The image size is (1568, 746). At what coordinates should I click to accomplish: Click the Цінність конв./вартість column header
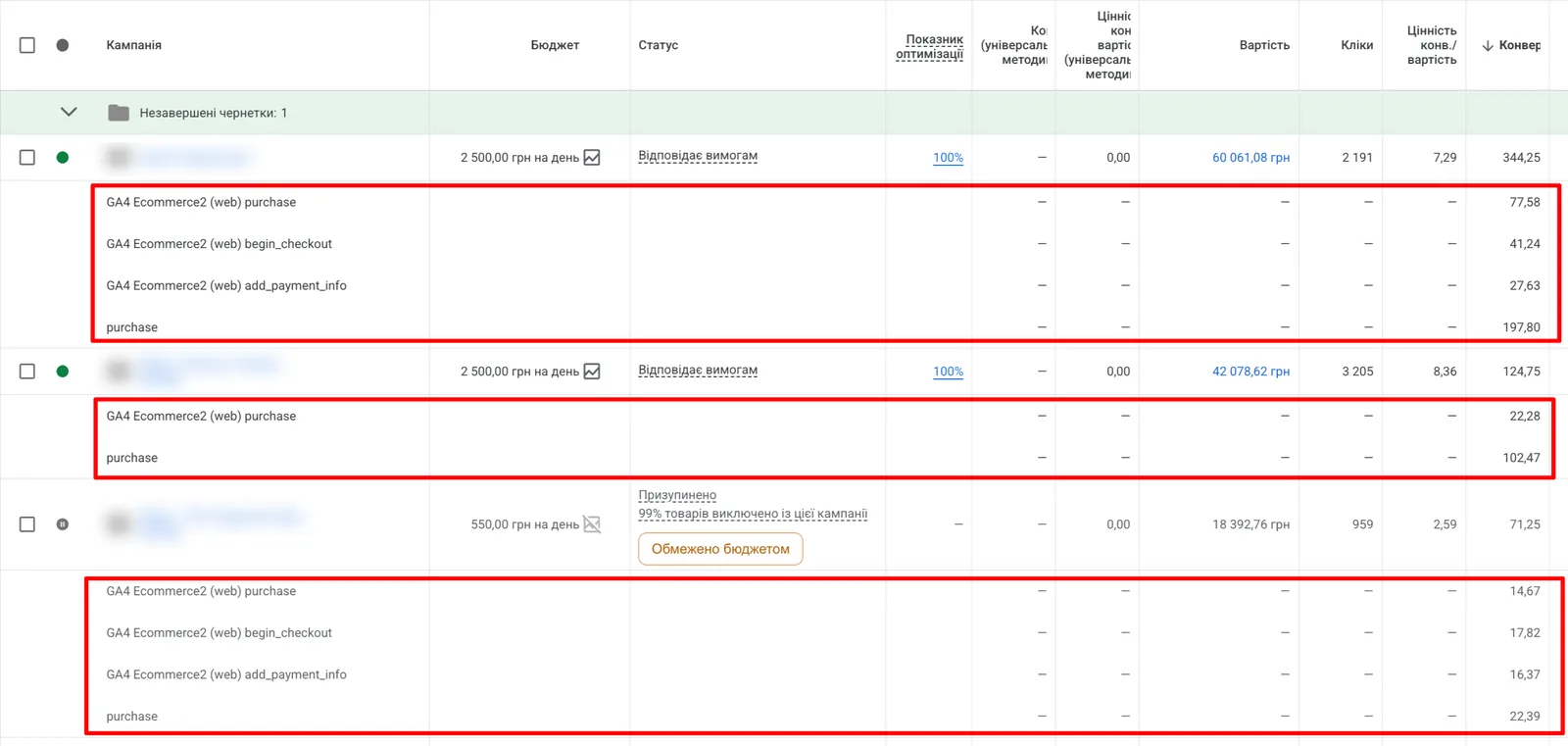point(1432,45)
